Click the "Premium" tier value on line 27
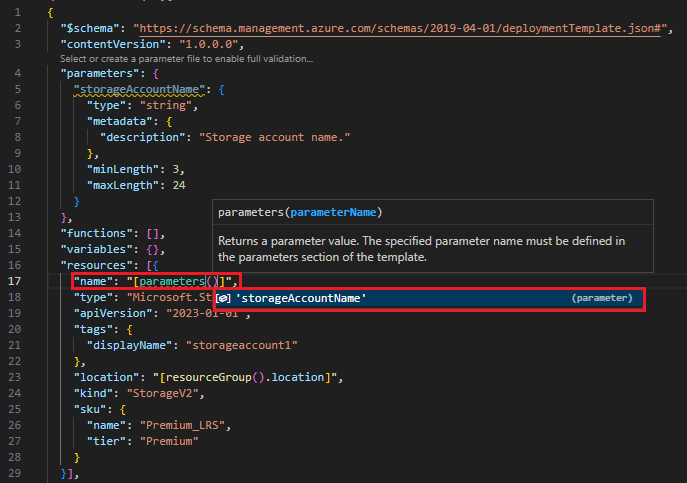Screen dimensions: 687x483 169,441
